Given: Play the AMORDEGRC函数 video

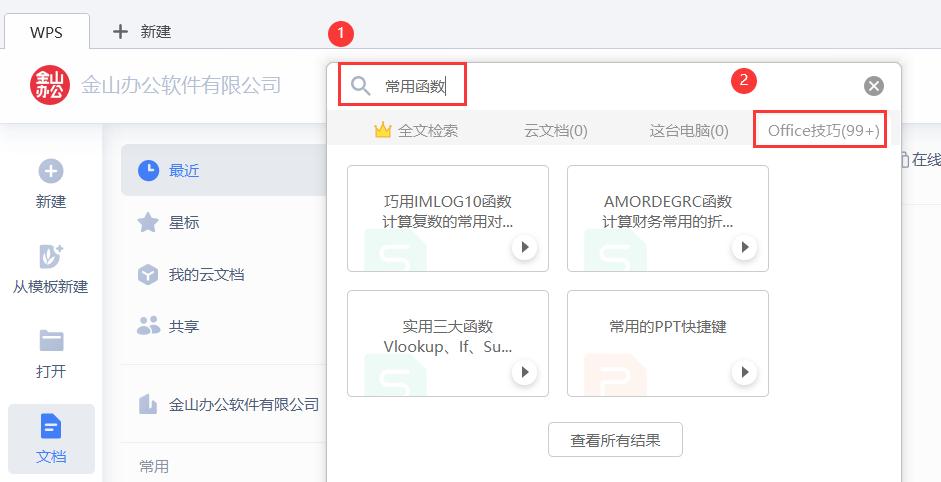Looking at the screenshot, I should [745, 247].
